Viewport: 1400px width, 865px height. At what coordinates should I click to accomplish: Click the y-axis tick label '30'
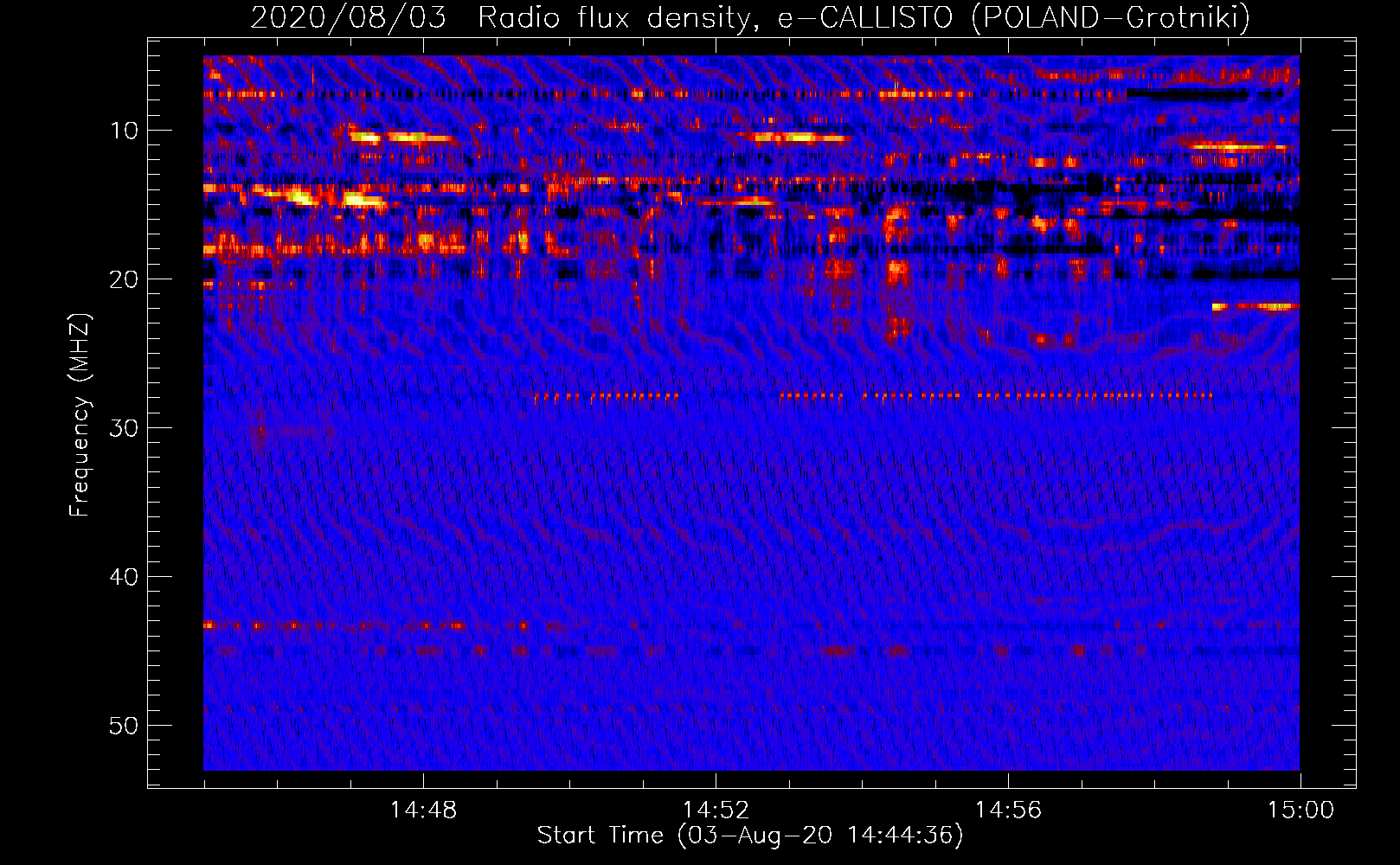[x=125, y=428]
